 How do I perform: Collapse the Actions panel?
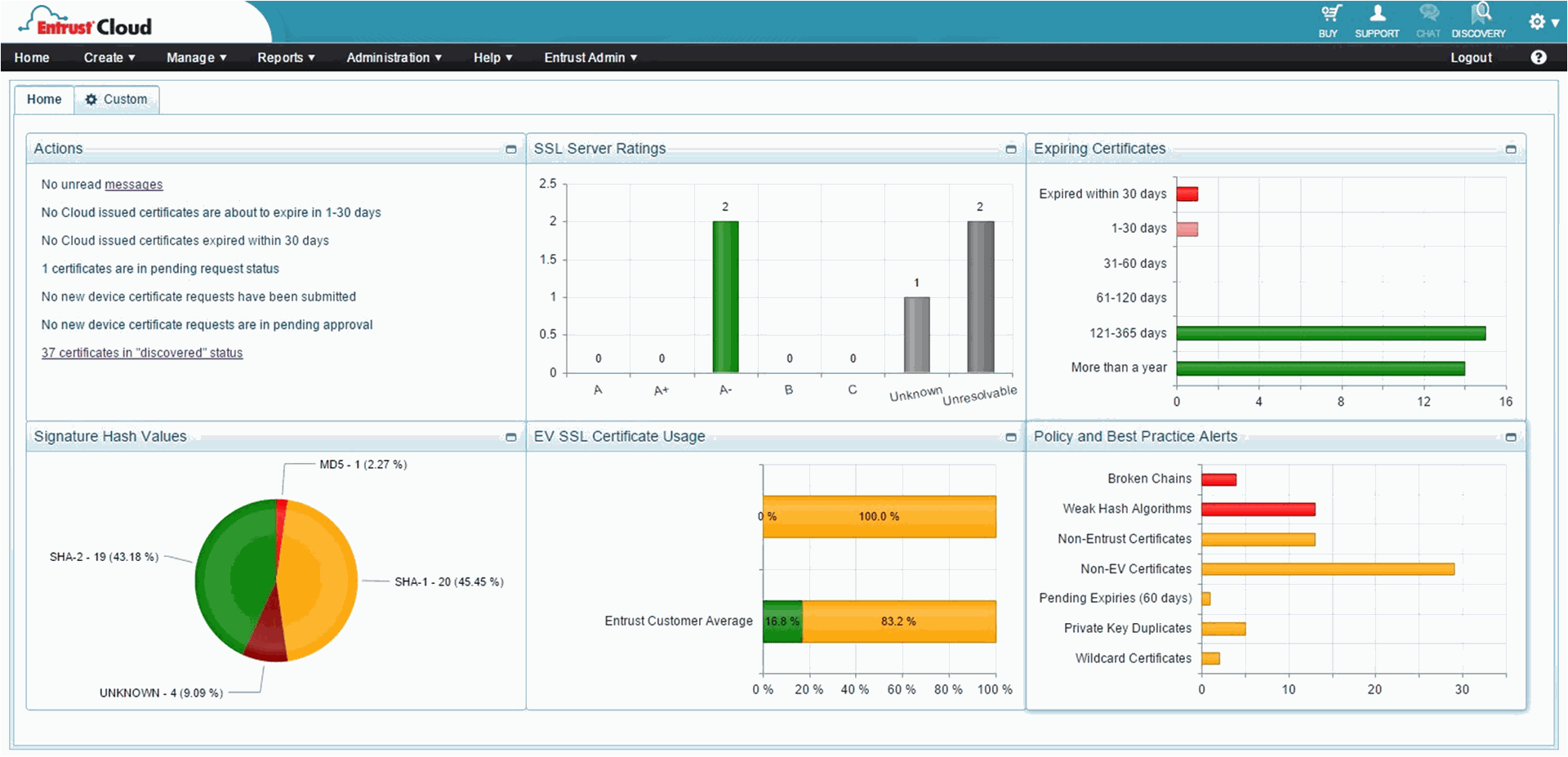tap(511, 149)
